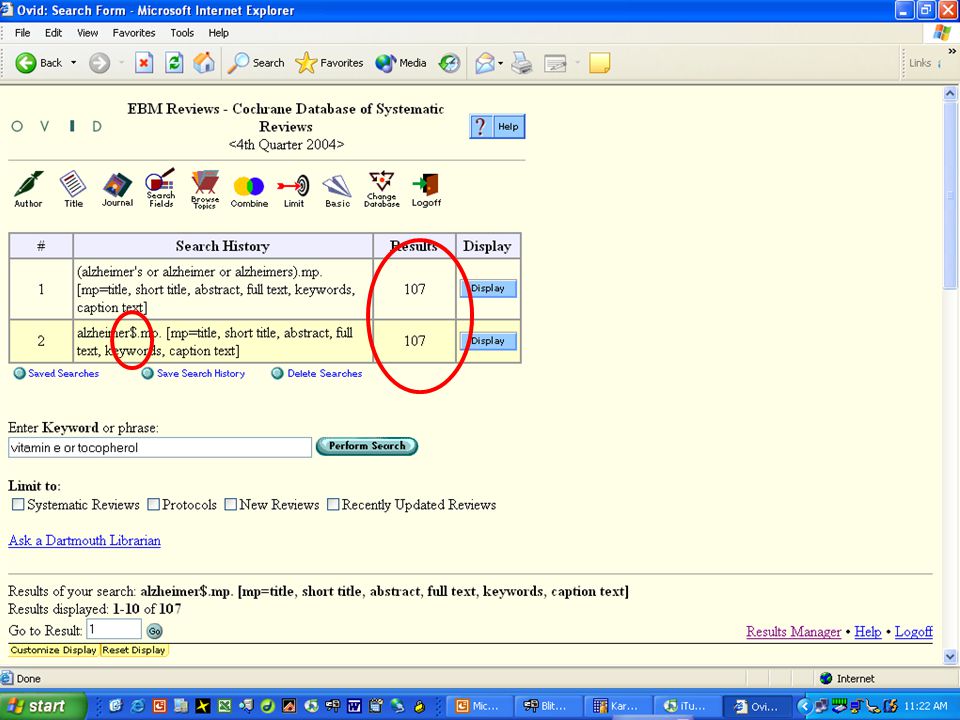Open the File menu
The width and height of the screenshot is (960, 720).
click(x=23, y=32)
